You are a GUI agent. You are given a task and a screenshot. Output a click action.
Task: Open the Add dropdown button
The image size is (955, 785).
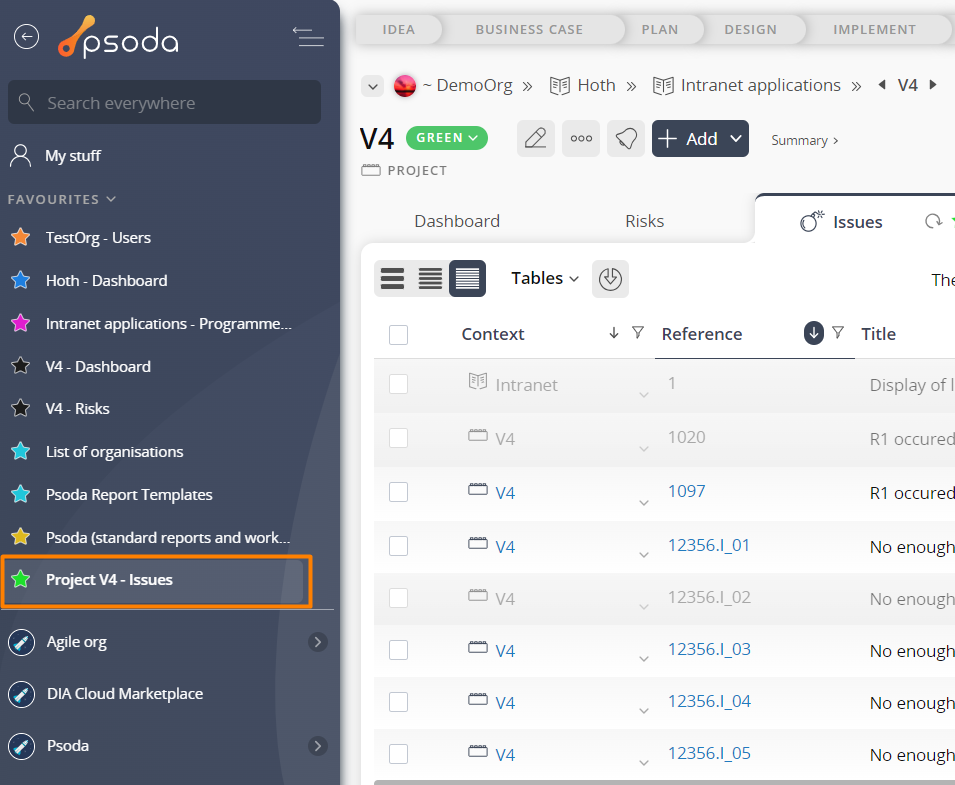click(700, 138)
